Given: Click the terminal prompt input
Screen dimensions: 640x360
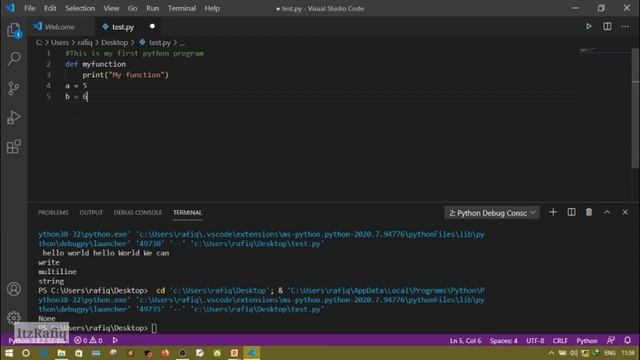Looking at the screenshot, I should point(154,328).
